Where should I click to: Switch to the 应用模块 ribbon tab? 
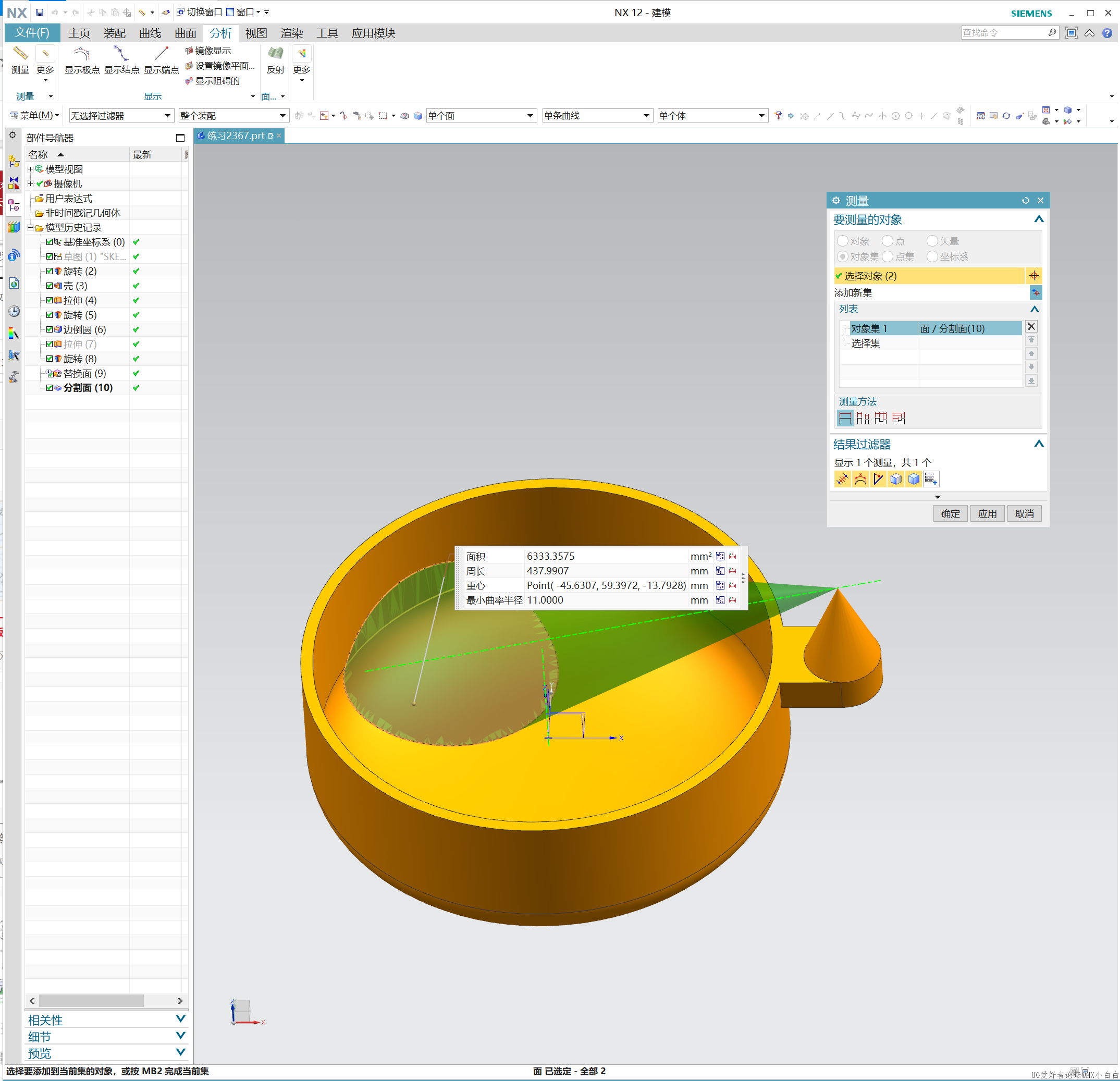[373, 33]
